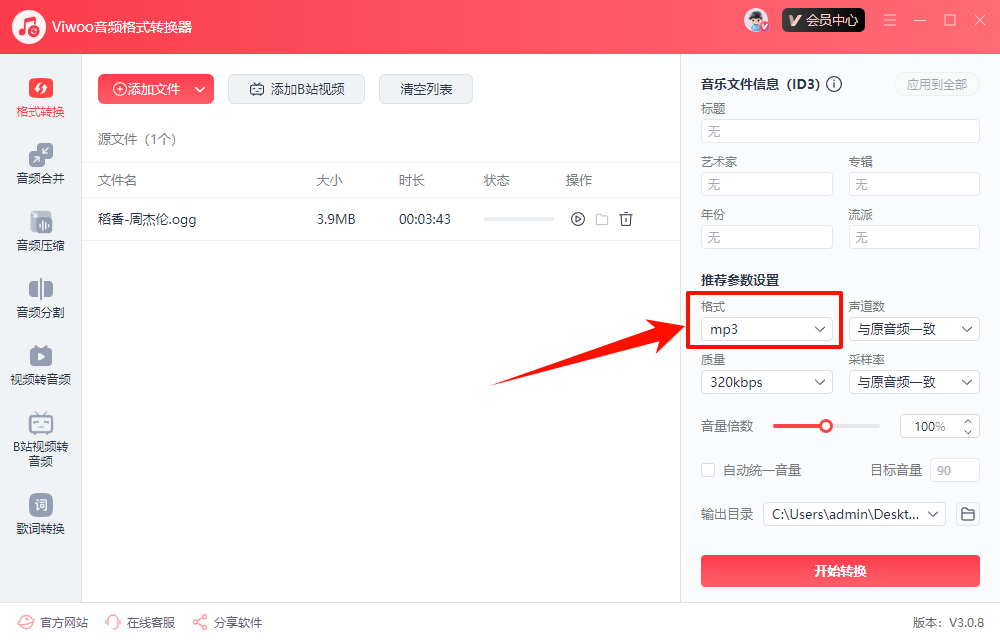
Task: Switch to the 格式转换 tab
Action: 40,96
